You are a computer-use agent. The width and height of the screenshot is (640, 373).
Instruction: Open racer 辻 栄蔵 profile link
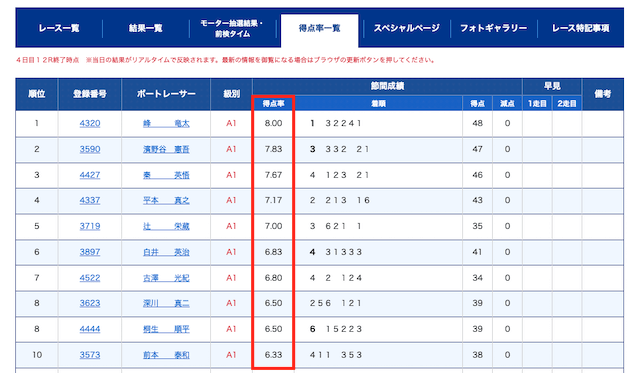pos(166,226)
